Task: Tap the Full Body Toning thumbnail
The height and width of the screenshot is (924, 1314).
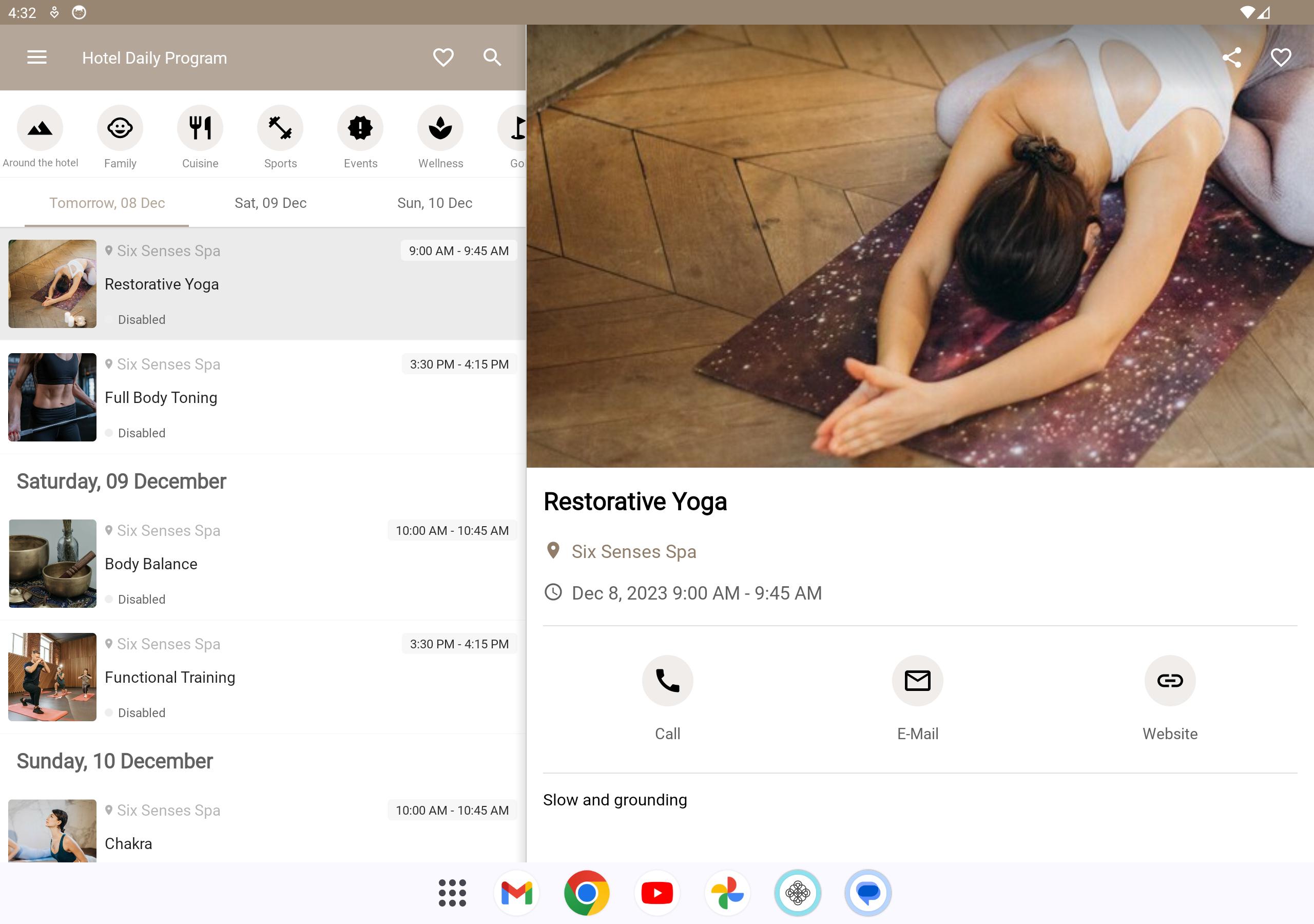Action: (x=52, y=397)
